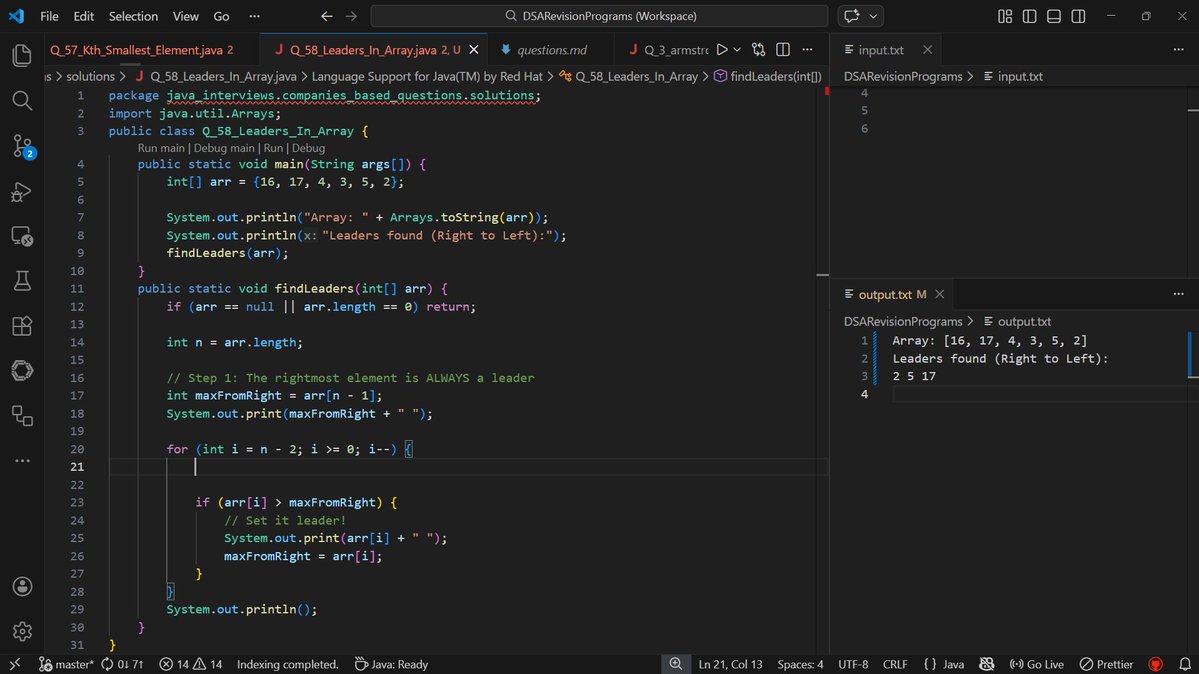Click master branch in status bar

[66, 664]
